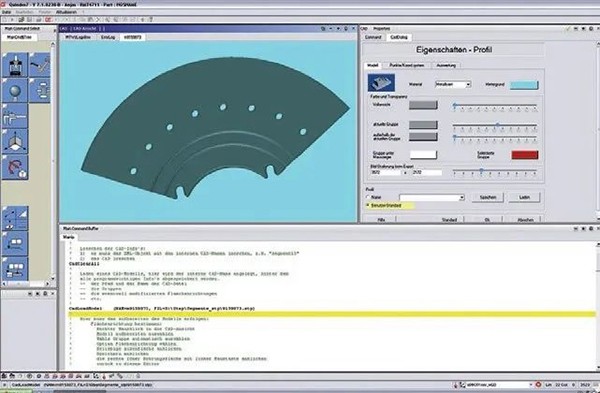This screenshot has width=600, height=393.
Task: Open the dropdown in the bottom status bar
Action: click(x=499, y=385)
